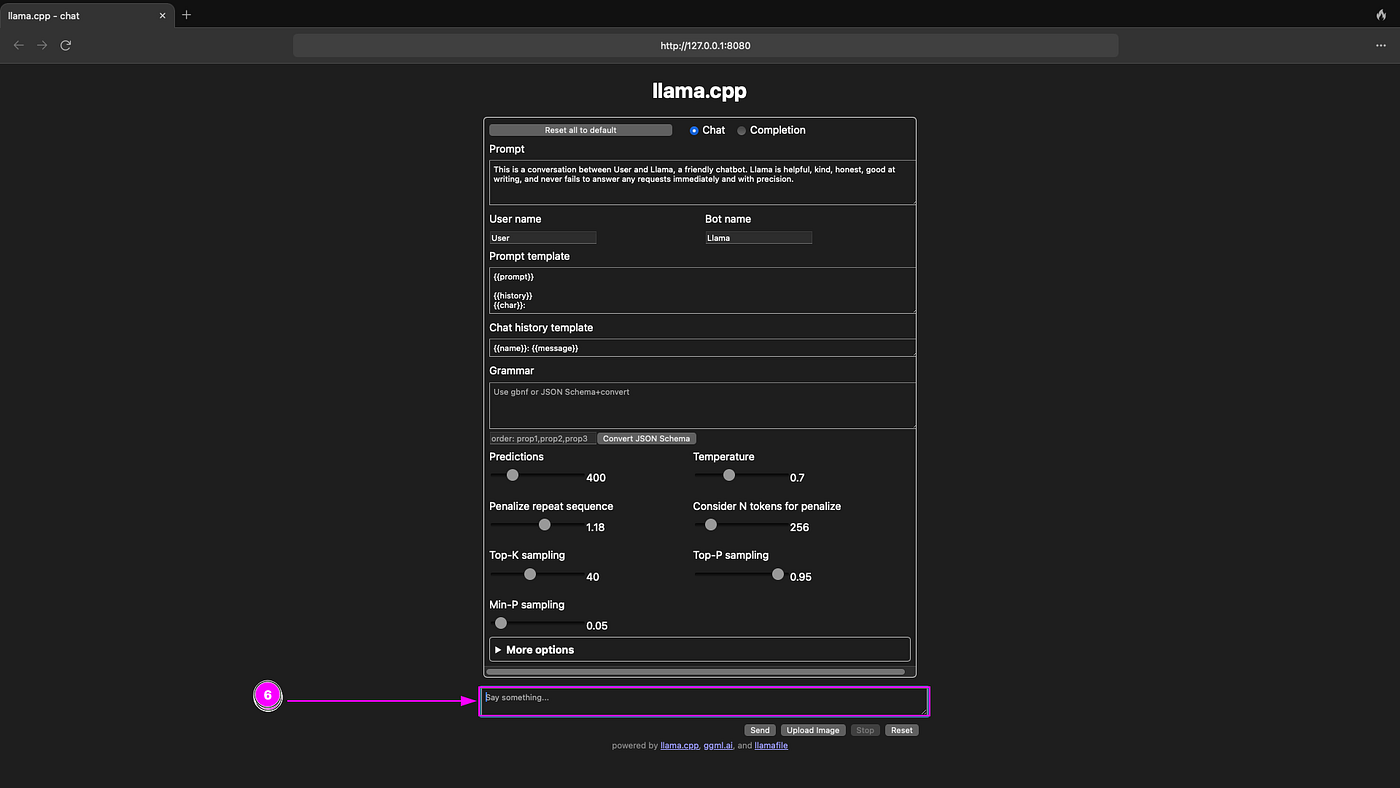Viewport: 1400px width, 788px height.
Task: Click the Top-K value 40
Action: 593,577
